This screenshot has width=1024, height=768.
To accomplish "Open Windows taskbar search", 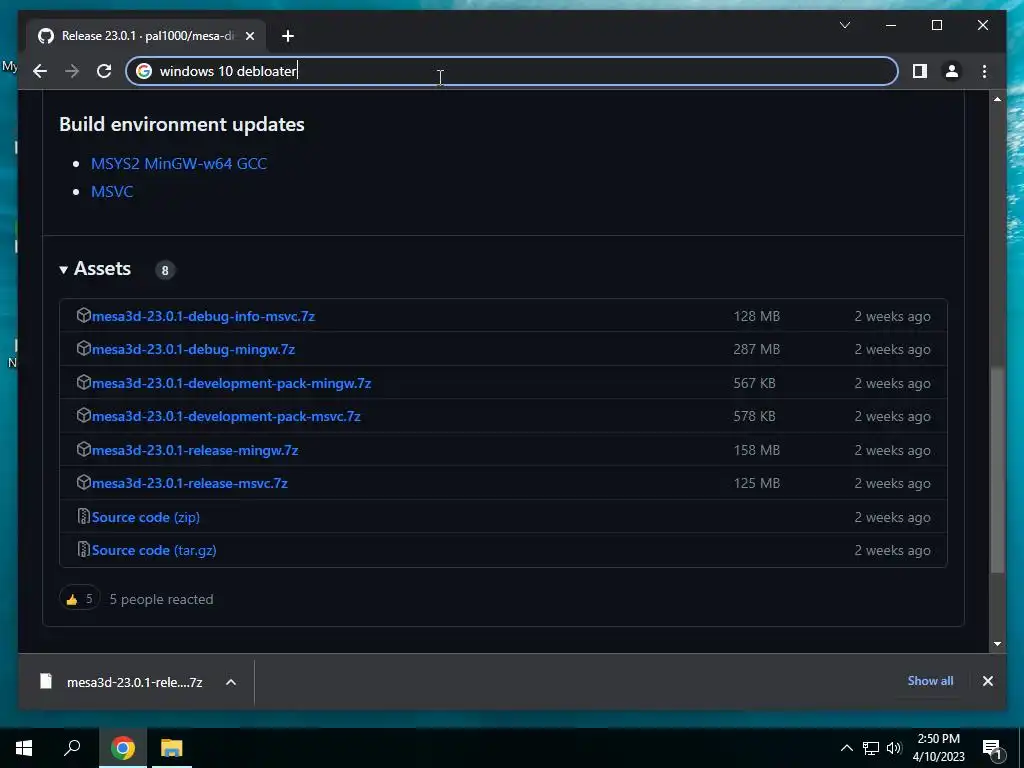I will click(x=72, y=748).
